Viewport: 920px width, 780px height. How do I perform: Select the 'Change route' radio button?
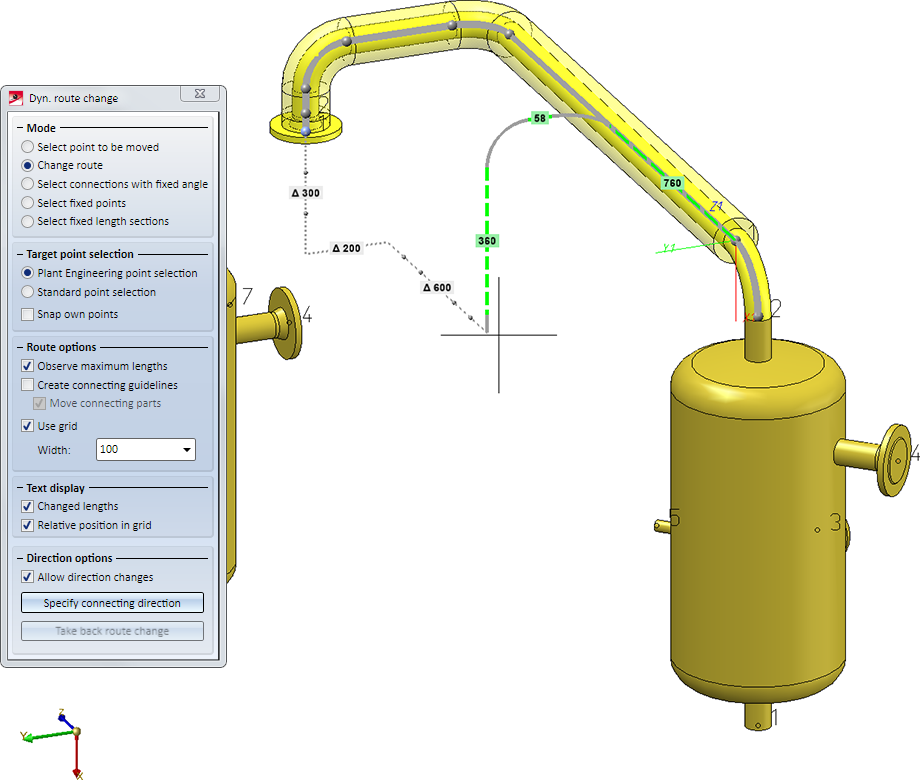point(28,166)
